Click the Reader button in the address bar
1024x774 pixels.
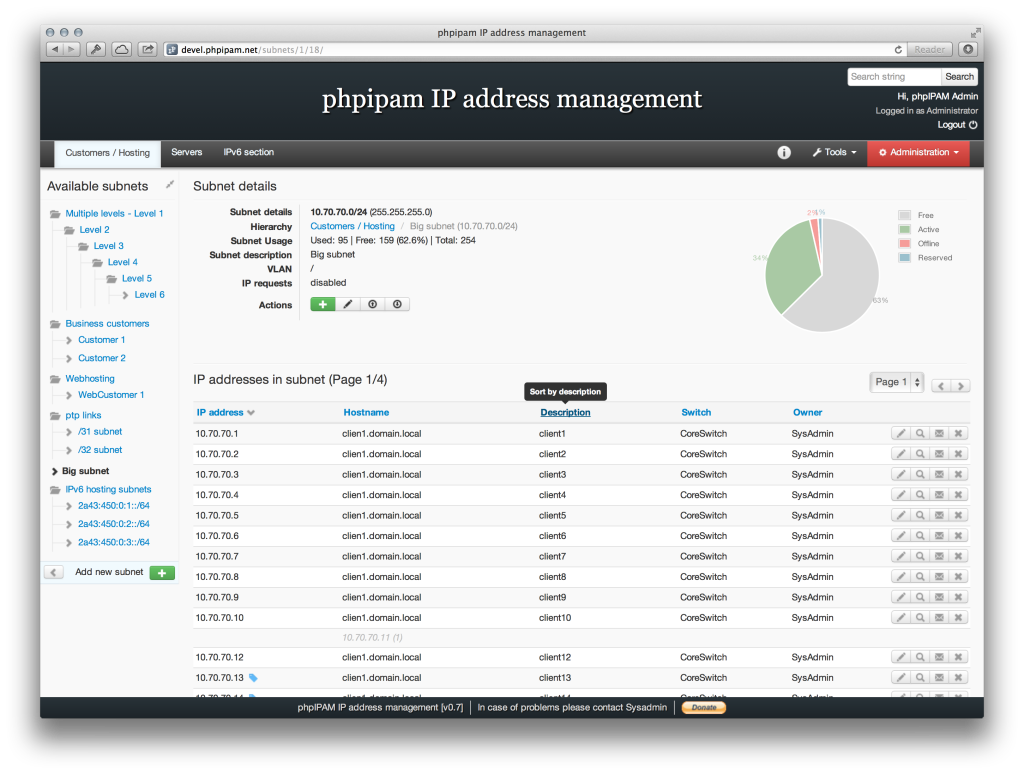point(929,50)
